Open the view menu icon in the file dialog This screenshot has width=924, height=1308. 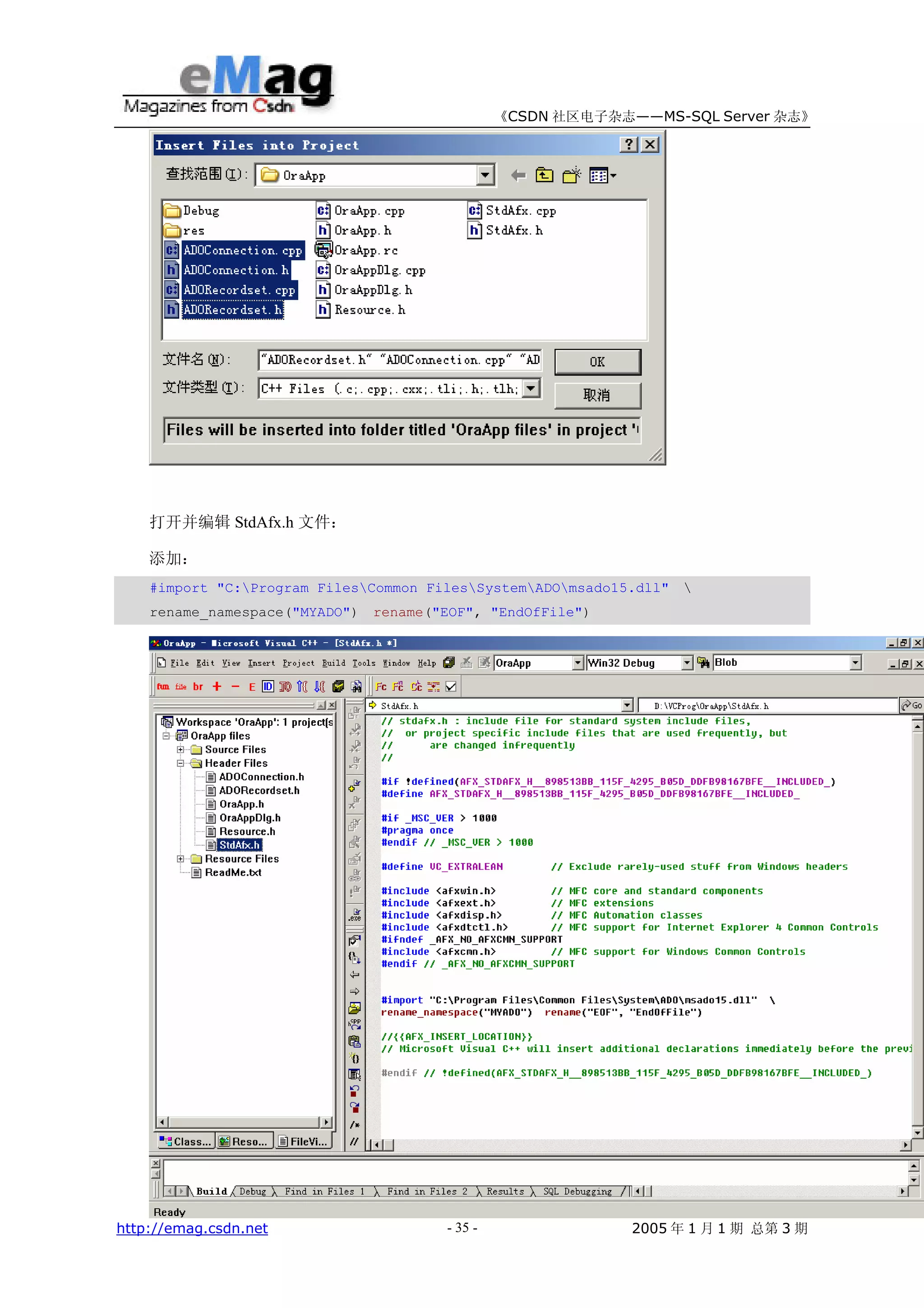tap(602, 176)
